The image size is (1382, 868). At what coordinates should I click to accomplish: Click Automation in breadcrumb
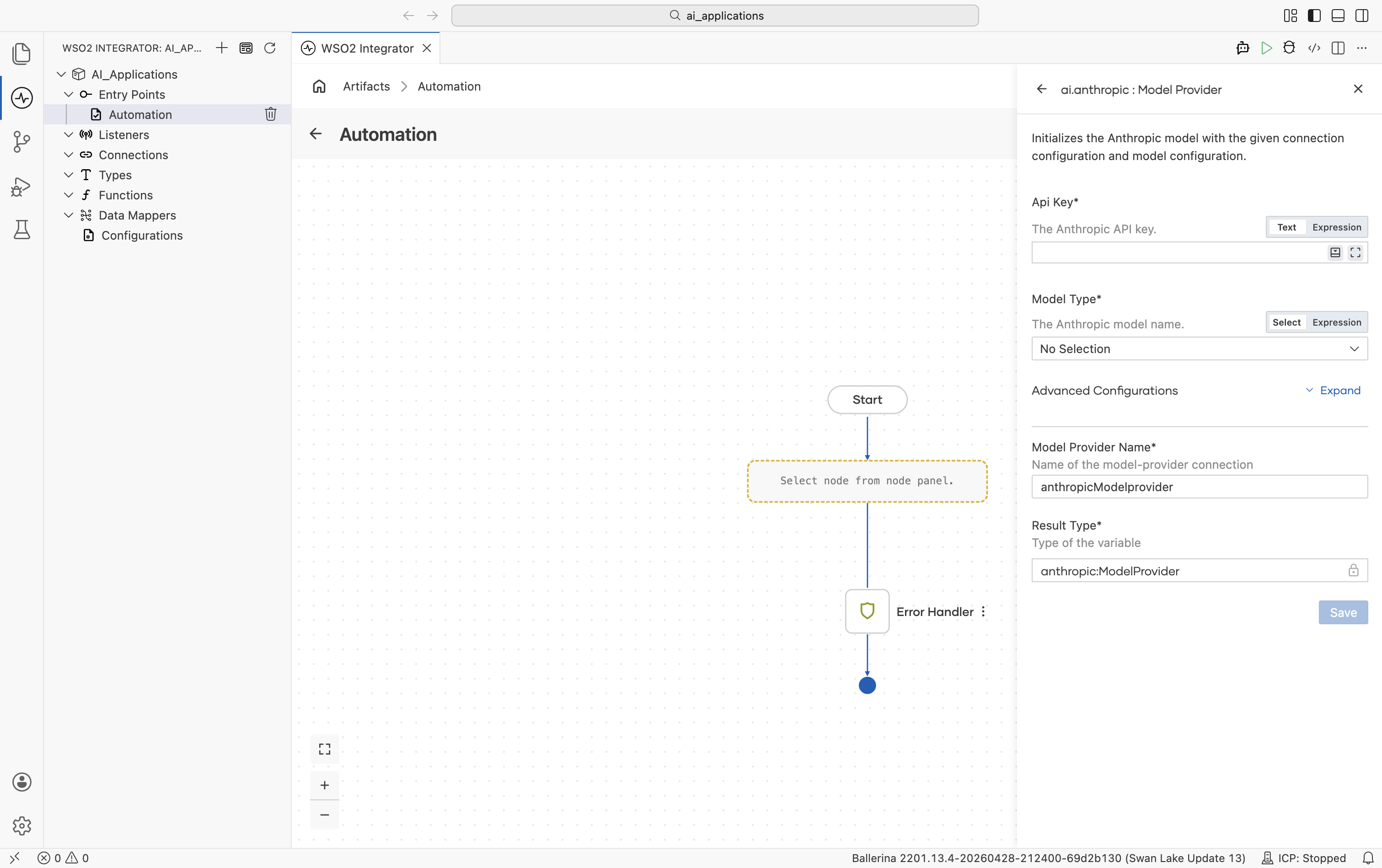click(449, 86)
